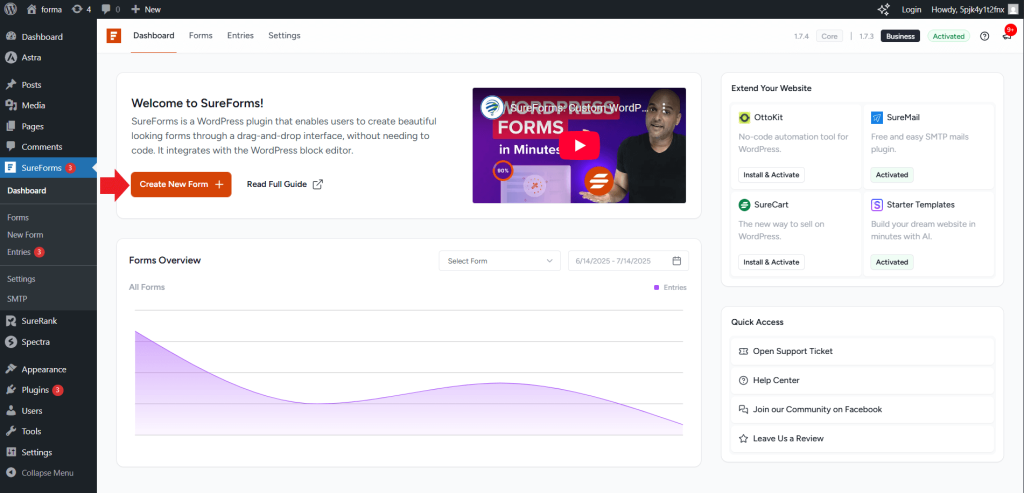
Task: Click the SureForms logo icon in header
Action: pos(114,36)
